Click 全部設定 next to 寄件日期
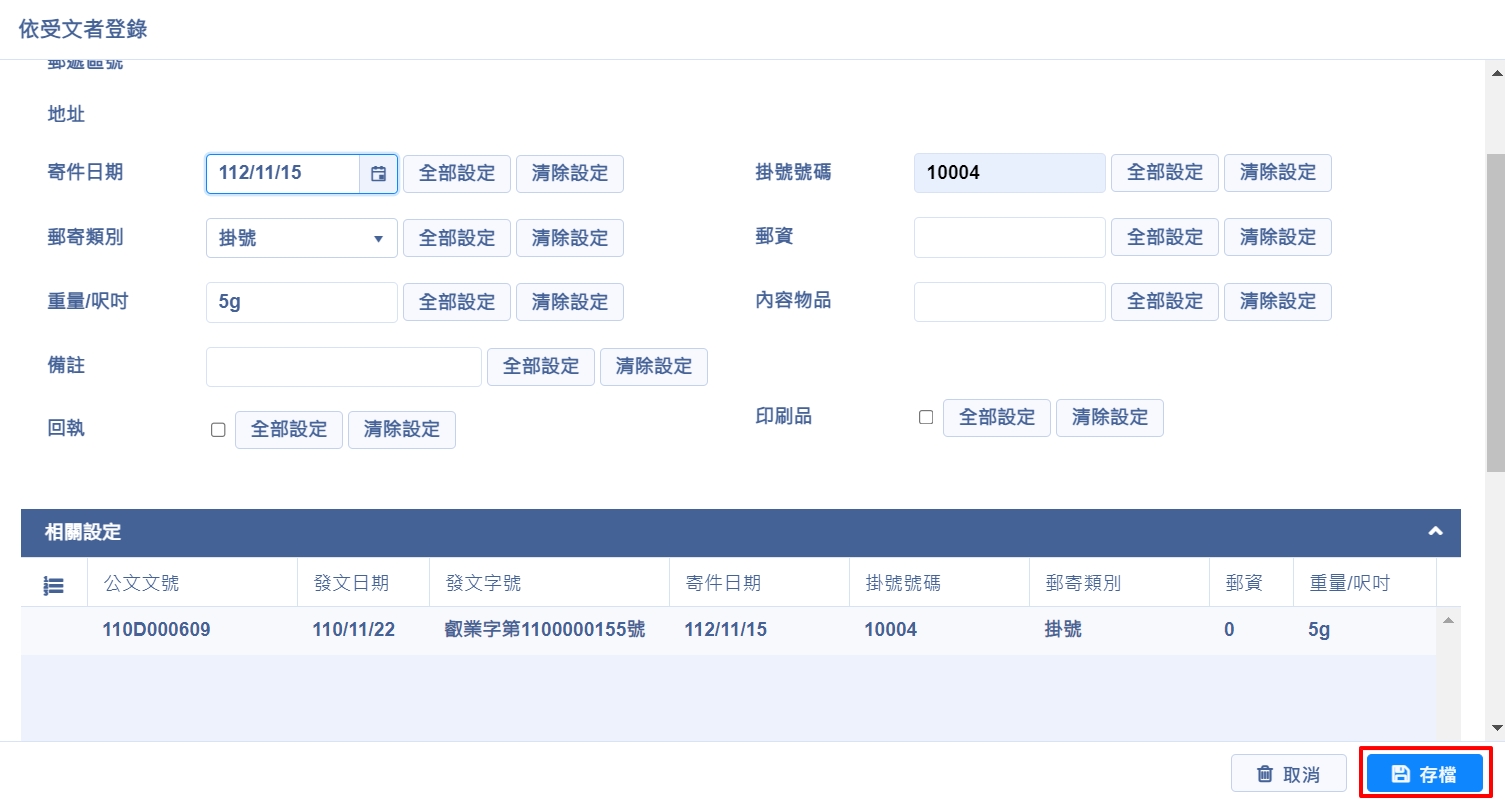1505x800 pixels. (457, 174)
